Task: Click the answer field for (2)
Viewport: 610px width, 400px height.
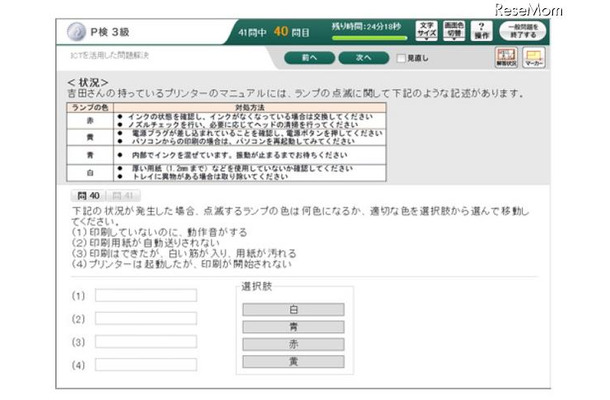Action: [x=146, y=319]
